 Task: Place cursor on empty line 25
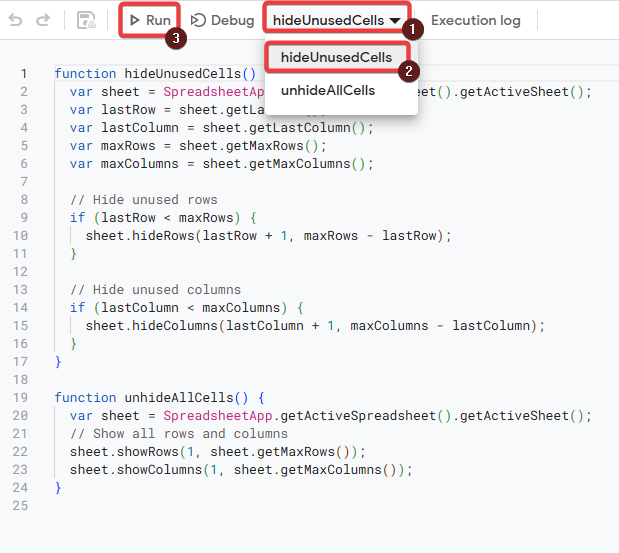tap(200, 506)
